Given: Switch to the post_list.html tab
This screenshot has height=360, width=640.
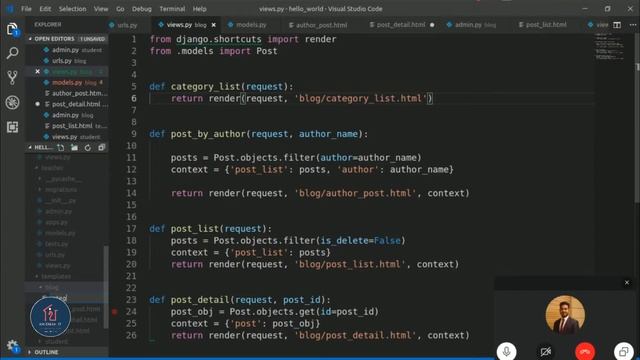Looking at the screenshot, I should pos(545,25).
